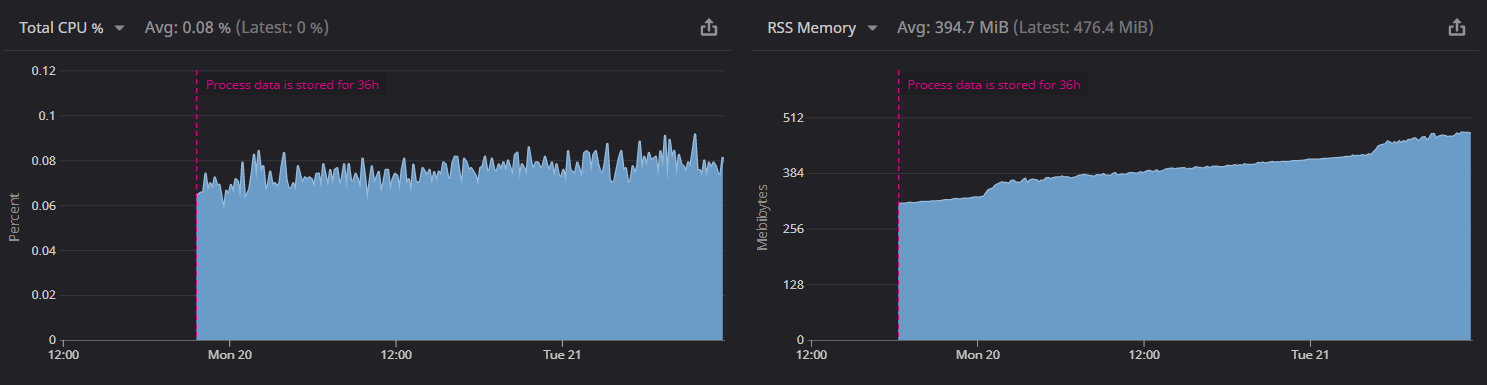
Task: Export the RSS Memory chart
Action: (x=1457, y=28)
